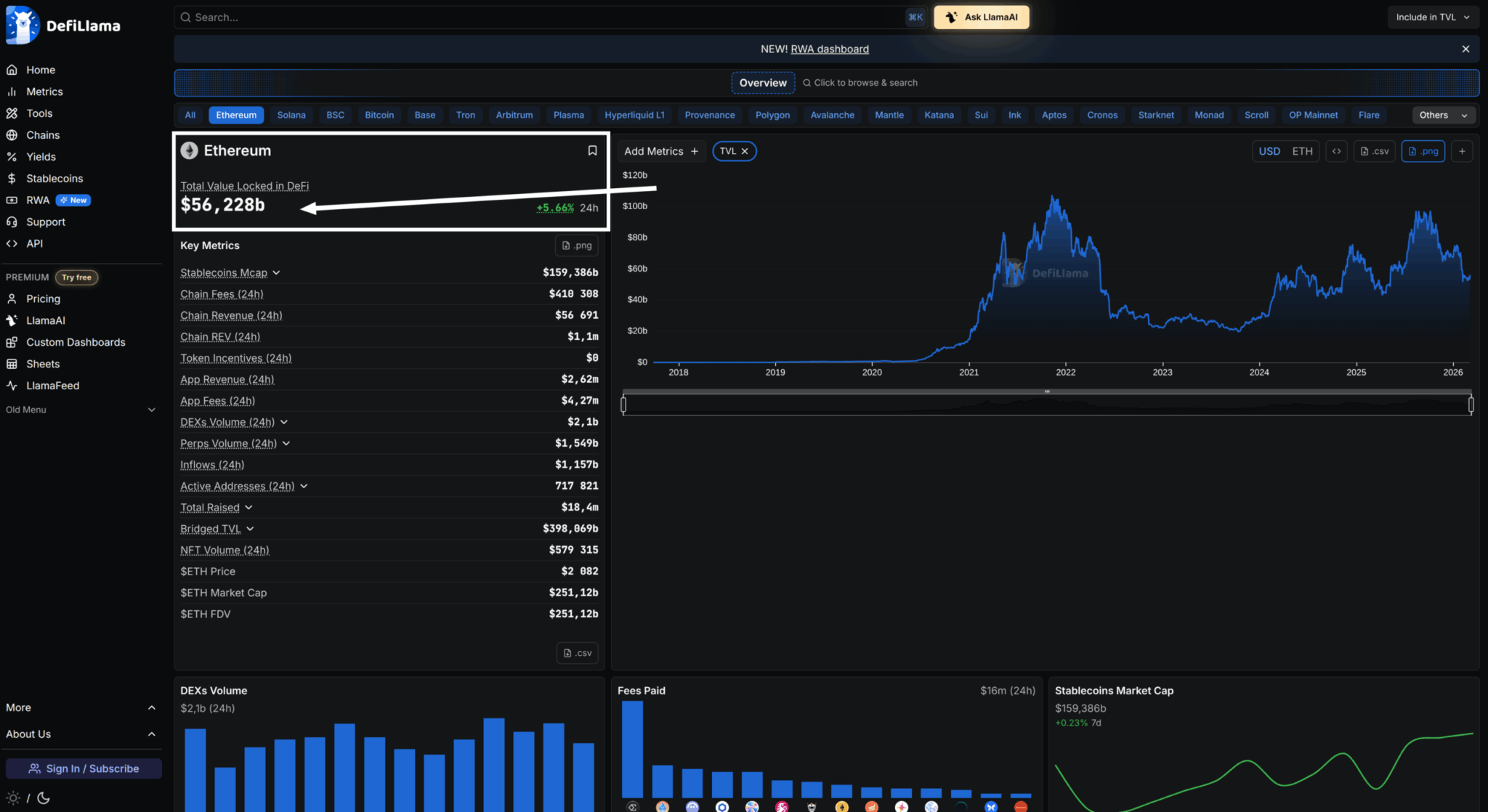Switch to the Arbitrum chain tab

(x=514, y=115)
